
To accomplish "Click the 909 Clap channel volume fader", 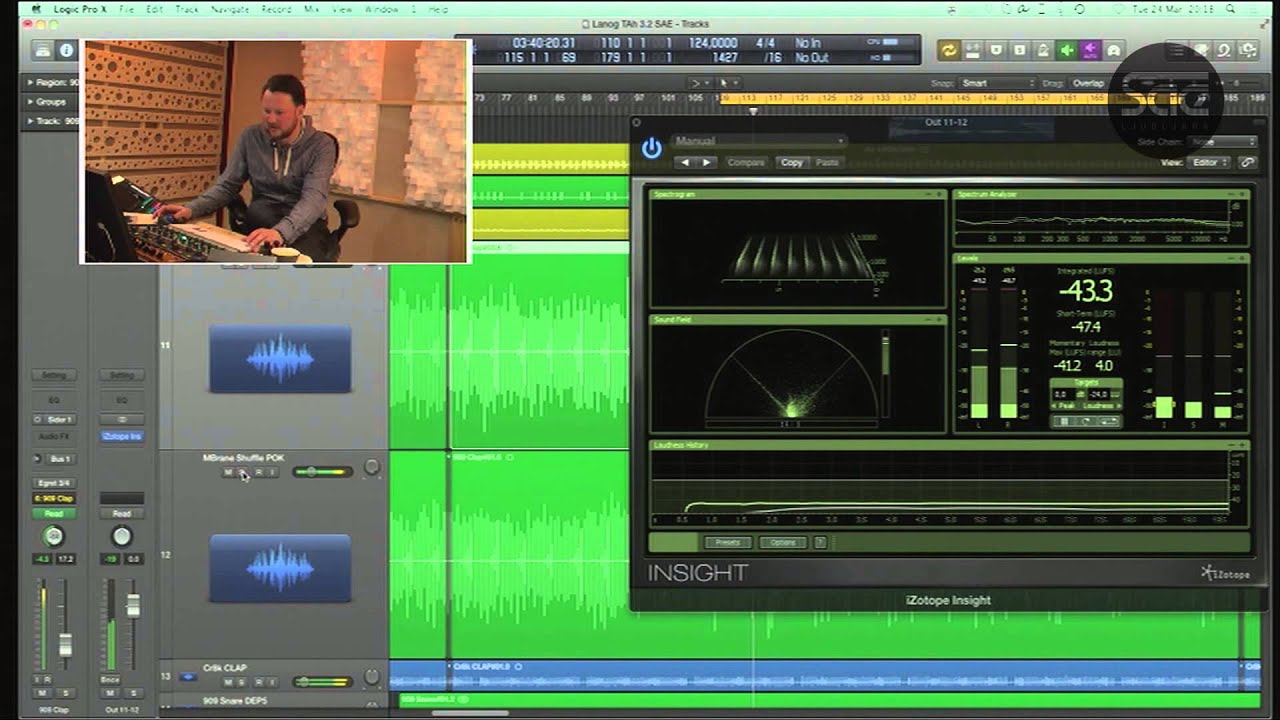I will coord(66,645).
